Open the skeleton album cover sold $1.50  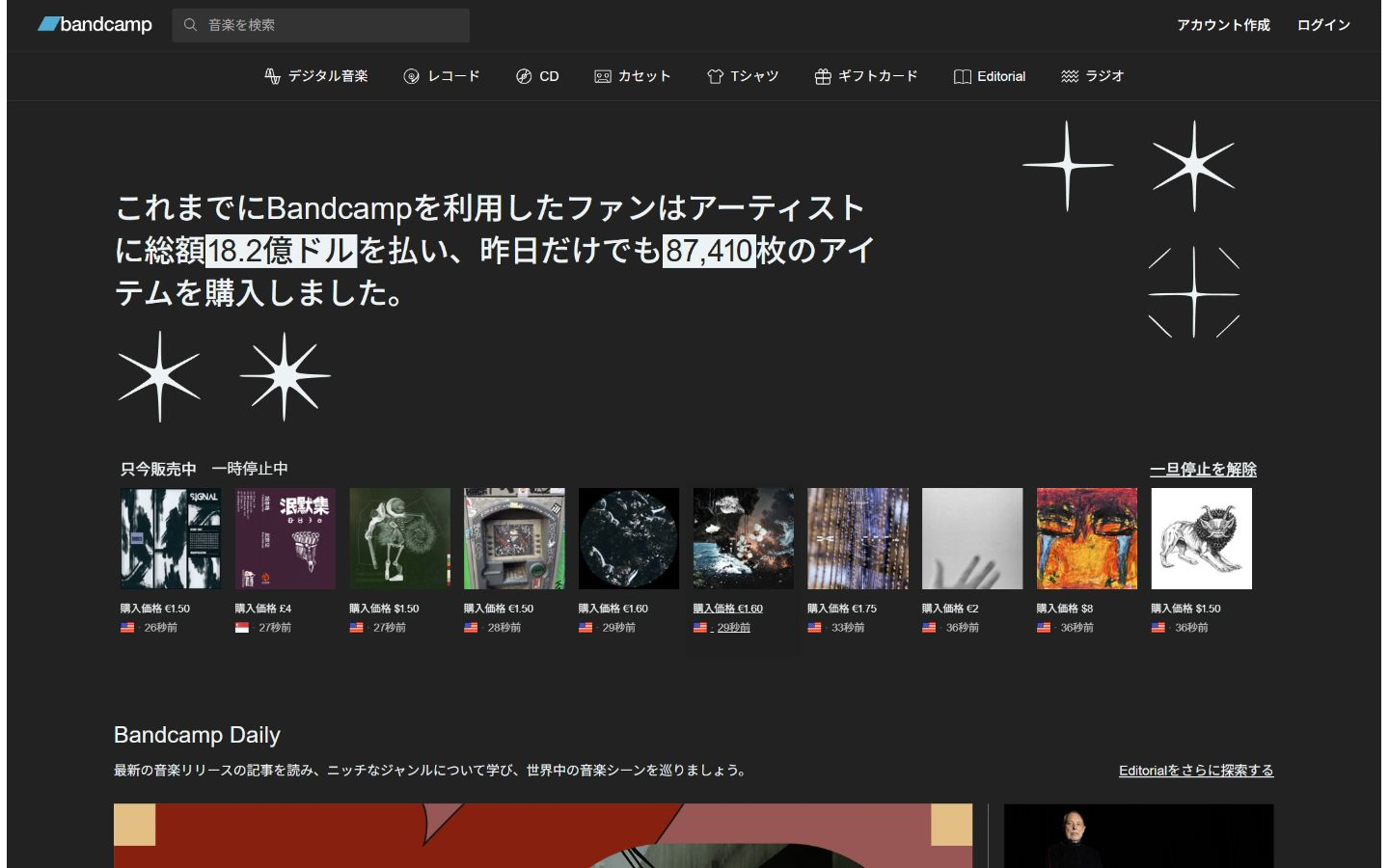tap(399, 538)
